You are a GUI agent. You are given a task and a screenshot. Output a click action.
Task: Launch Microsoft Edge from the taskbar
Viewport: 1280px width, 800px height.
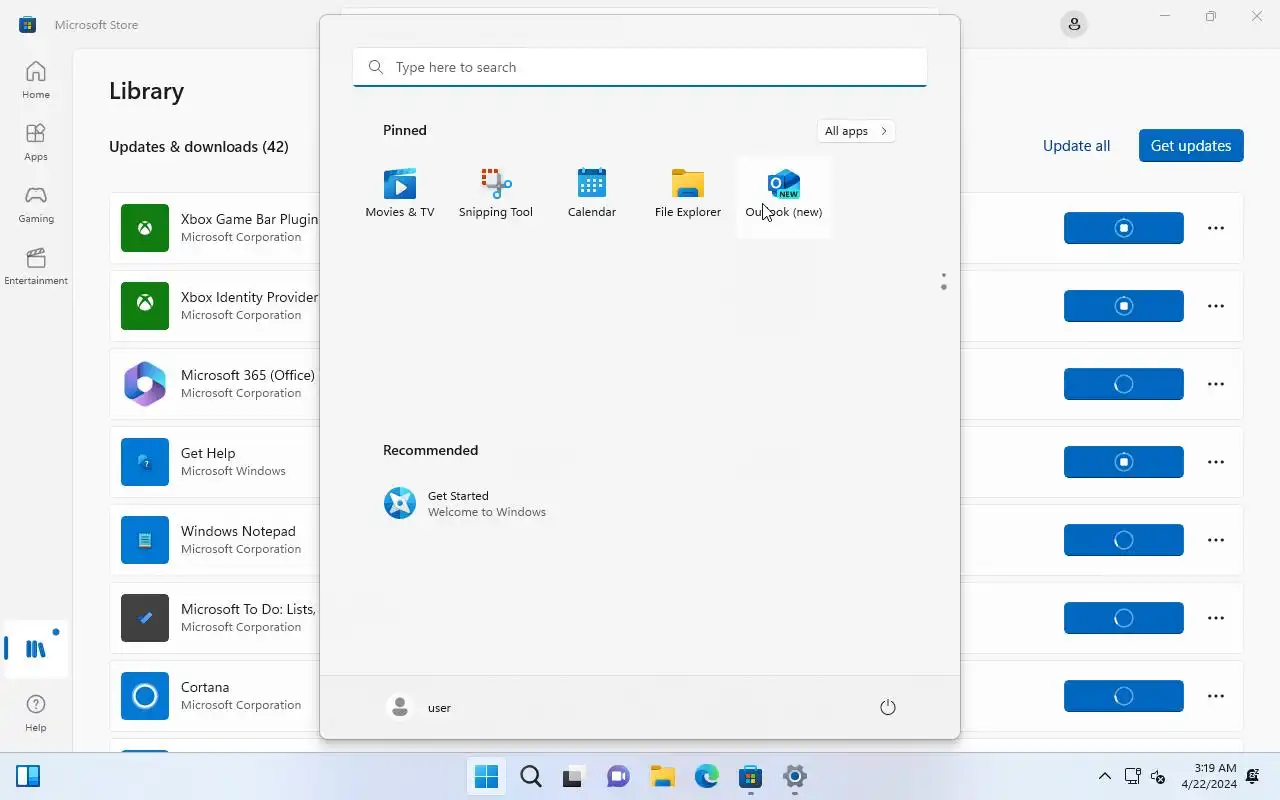pyautogui.click(x=707, y=776)
